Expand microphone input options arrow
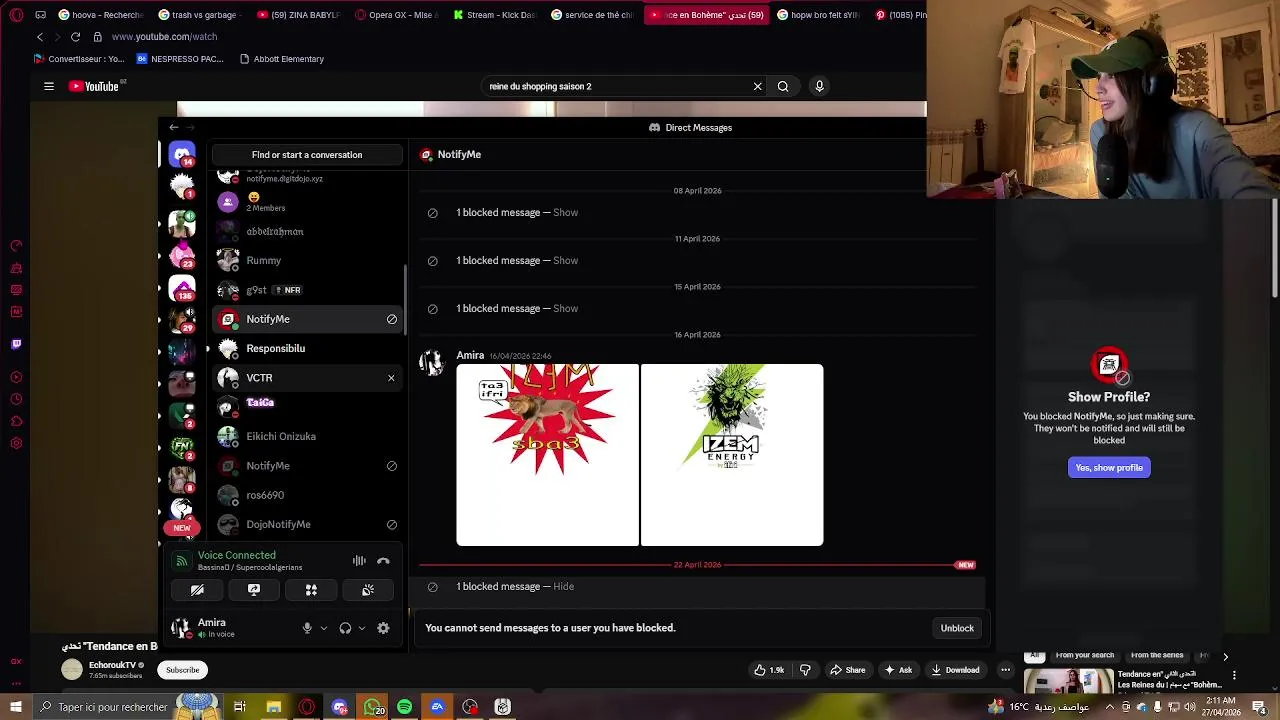This screenshot has width=1280, height=720. click(323, 628)
